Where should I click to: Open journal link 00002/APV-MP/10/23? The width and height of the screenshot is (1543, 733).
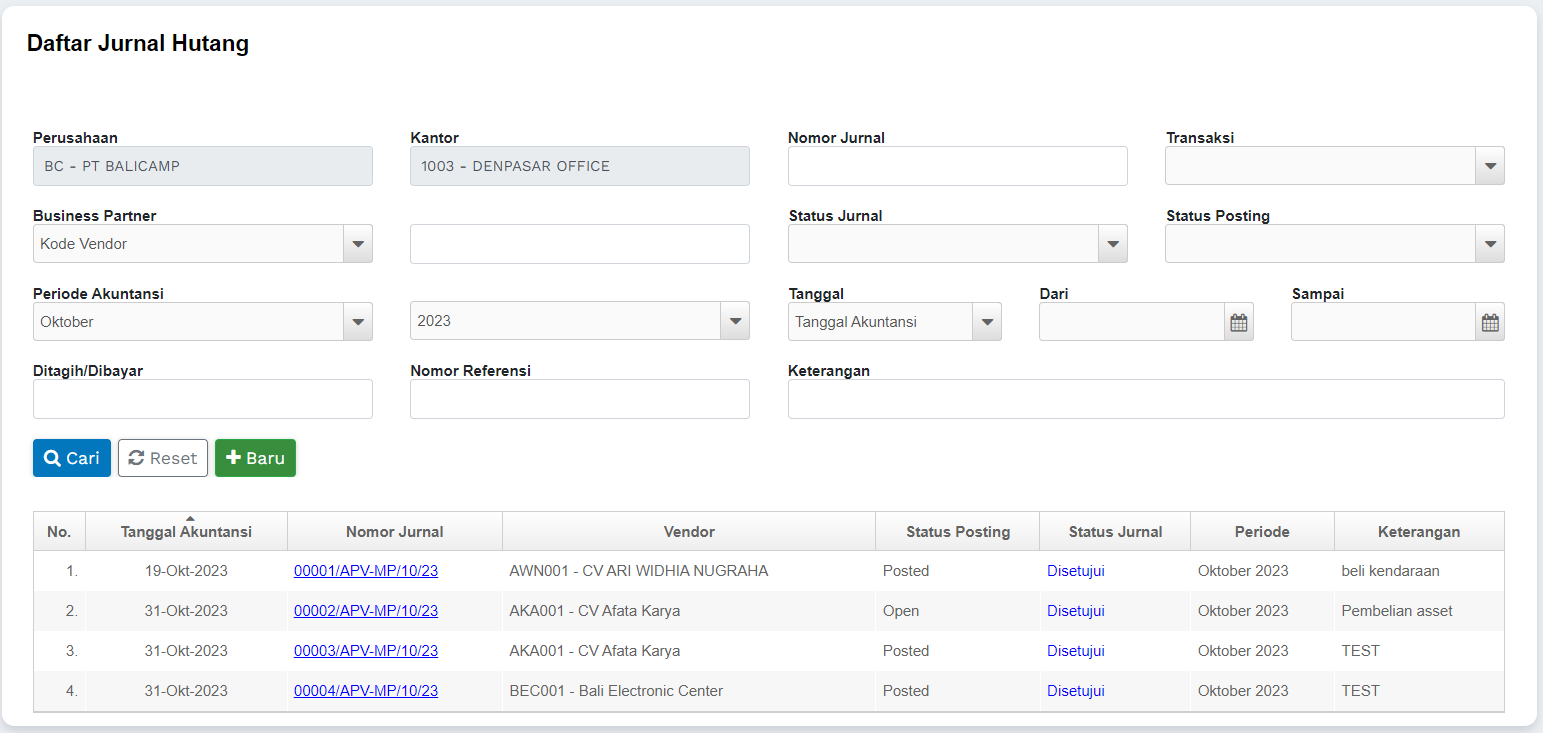coord(366,611)
